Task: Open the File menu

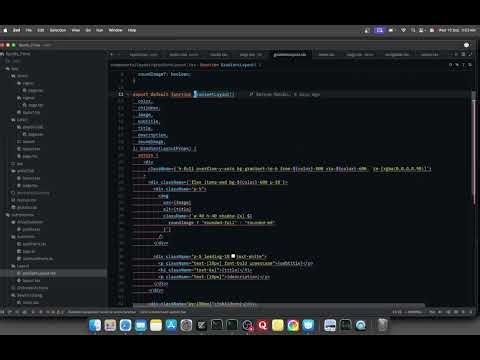Action: [x=29, y=30]
